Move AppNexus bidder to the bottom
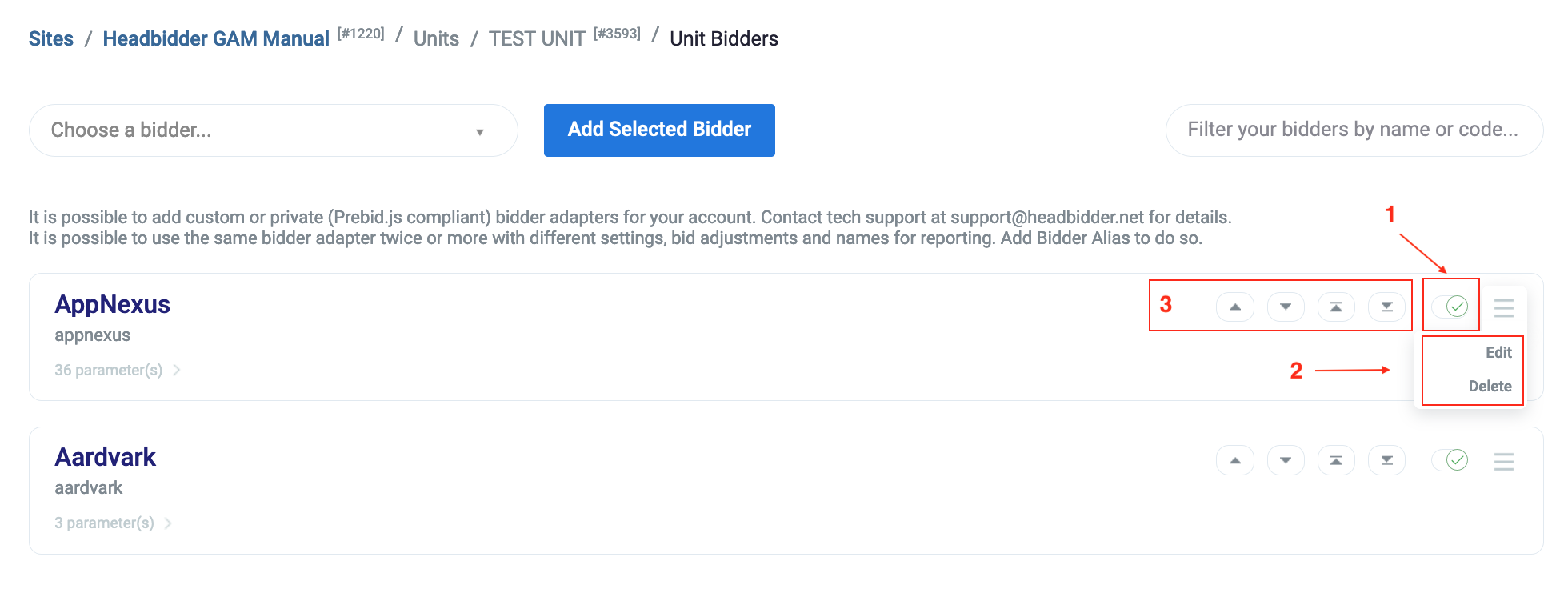 coord(1386,307)
